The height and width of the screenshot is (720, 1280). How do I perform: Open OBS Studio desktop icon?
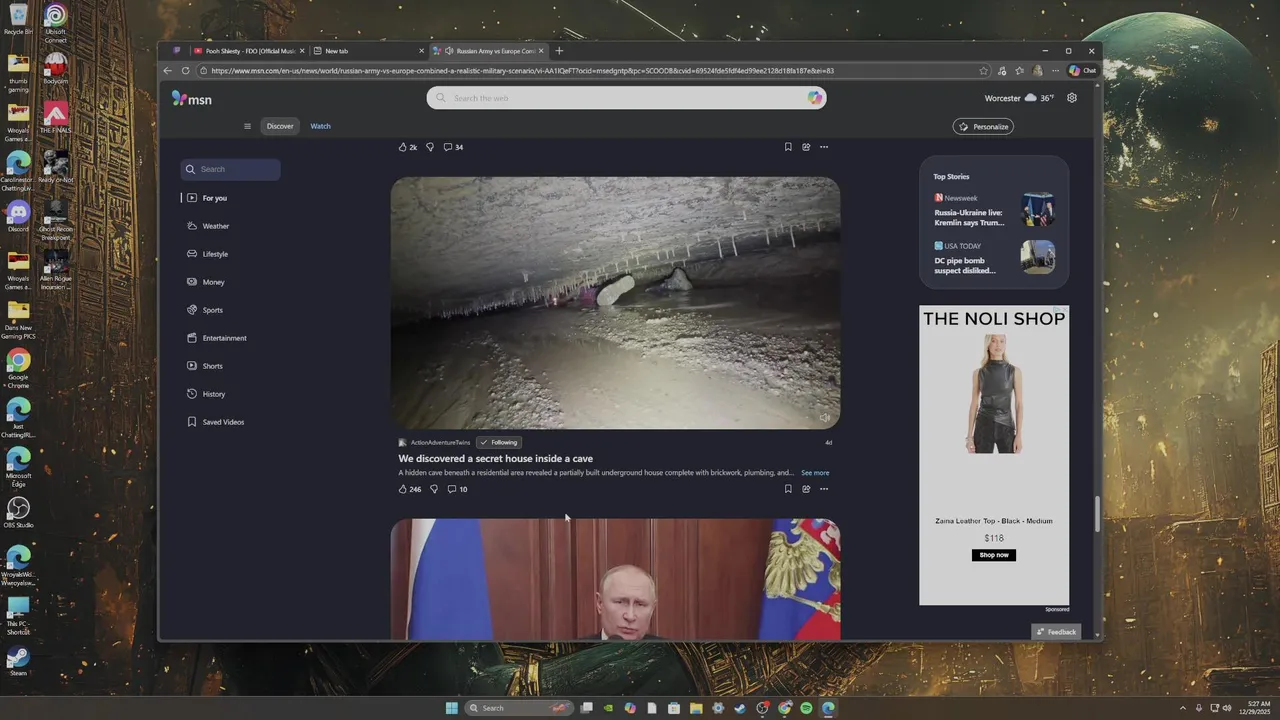click(x=18, y=513)
